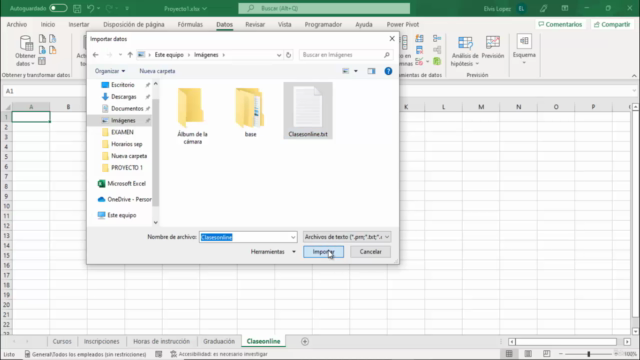Open Análisis de hipótesis icon
640x360 pixels.
click(x=465, y=43)
